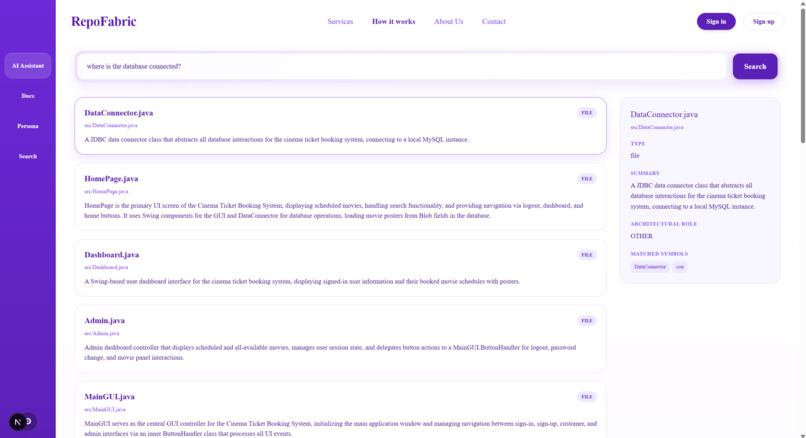Screen dimensions: 806x438
Task: Click the Sign in button
Action: click(716, 22)
